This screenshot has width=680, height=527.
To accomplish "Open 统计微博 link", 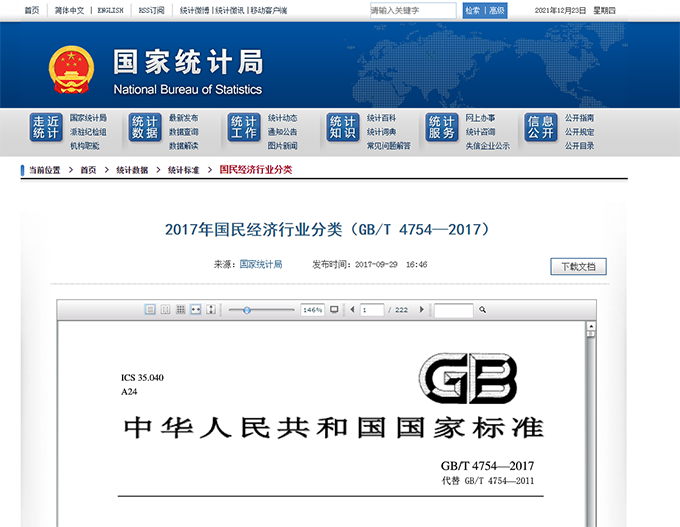I will point(194,10).
